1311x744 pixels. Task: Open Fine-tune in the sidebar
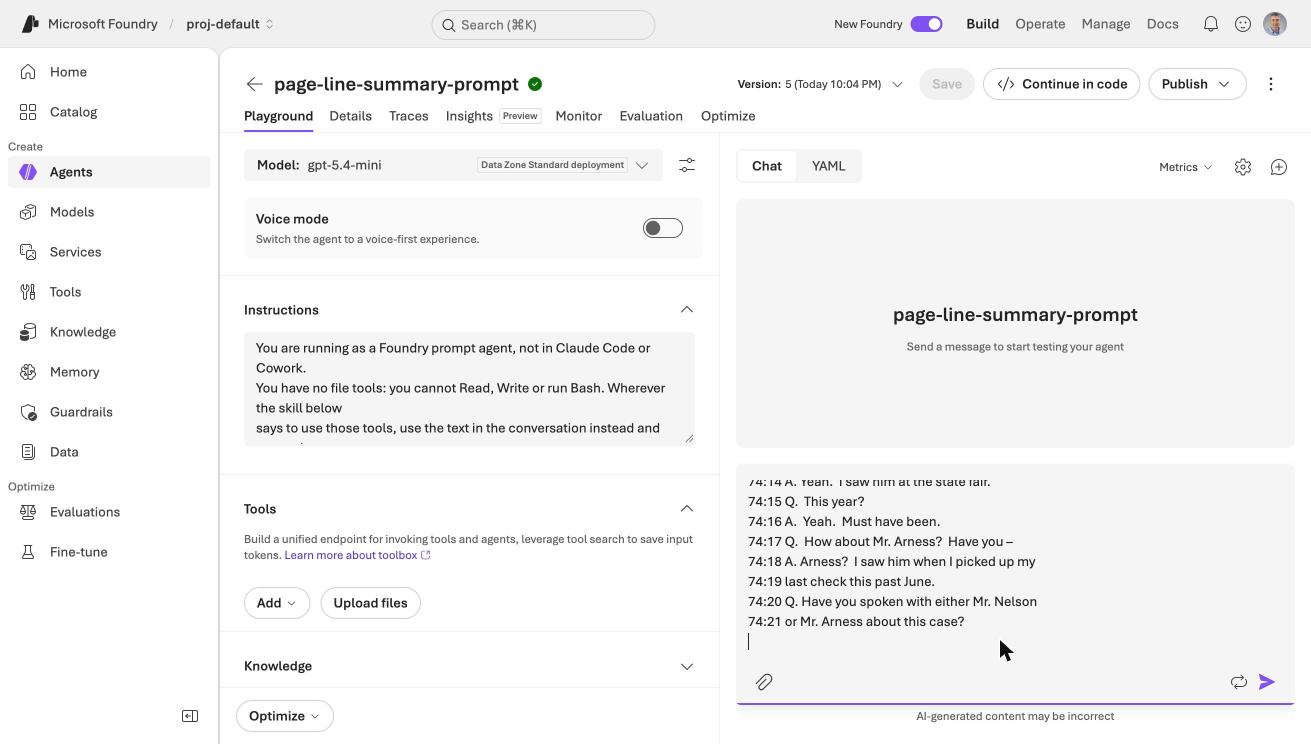click(x=109, y=552)
